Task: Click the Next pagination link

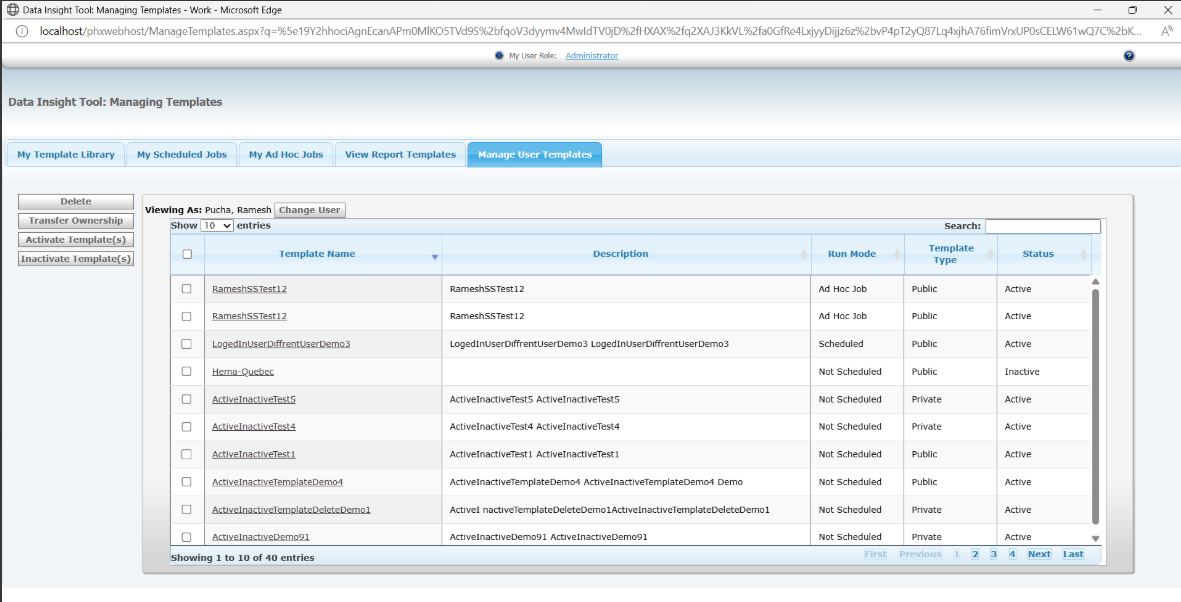Action: (x=1039, y=555)
